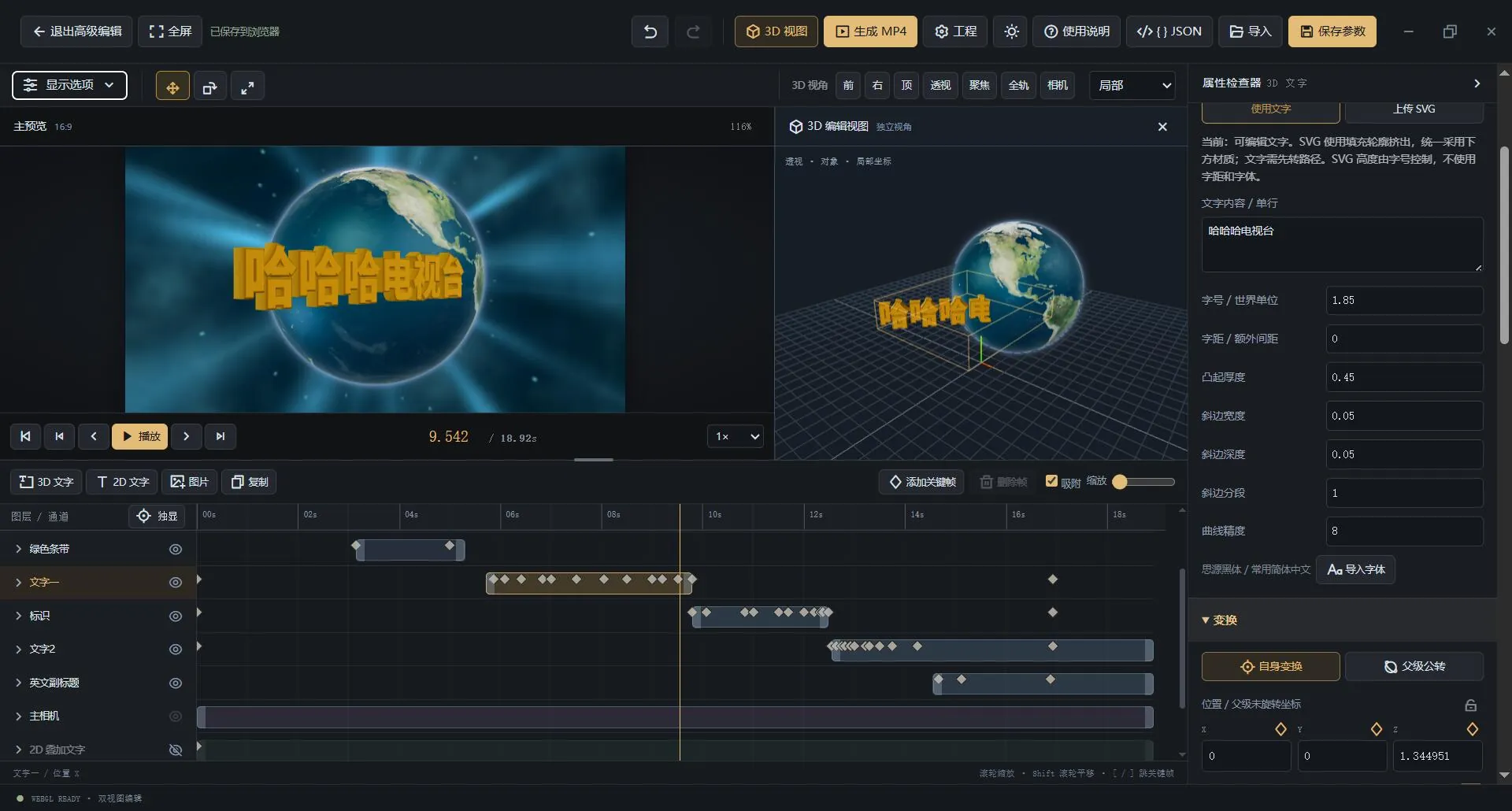Click the undo arrow icon
The width and height of the screenshot is (1512, 811).
point(650,31)
